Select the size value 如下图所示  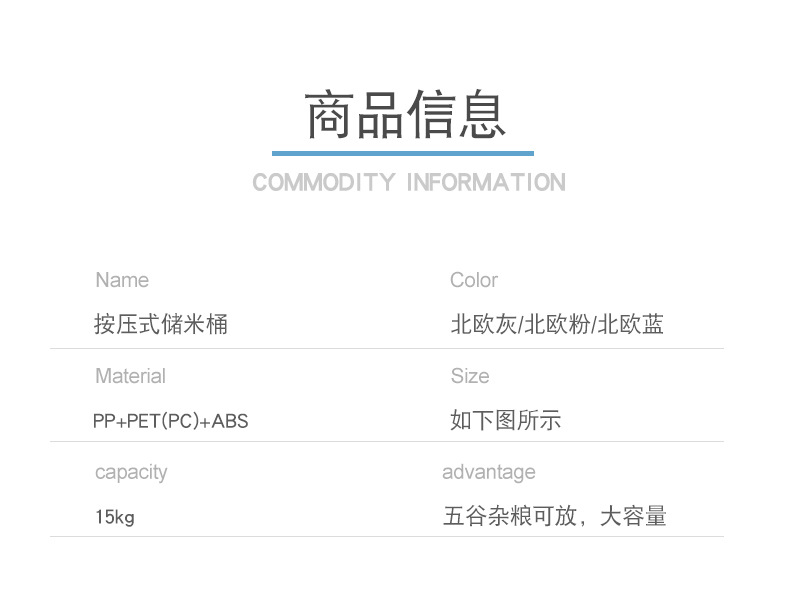[x=505, y=420]
